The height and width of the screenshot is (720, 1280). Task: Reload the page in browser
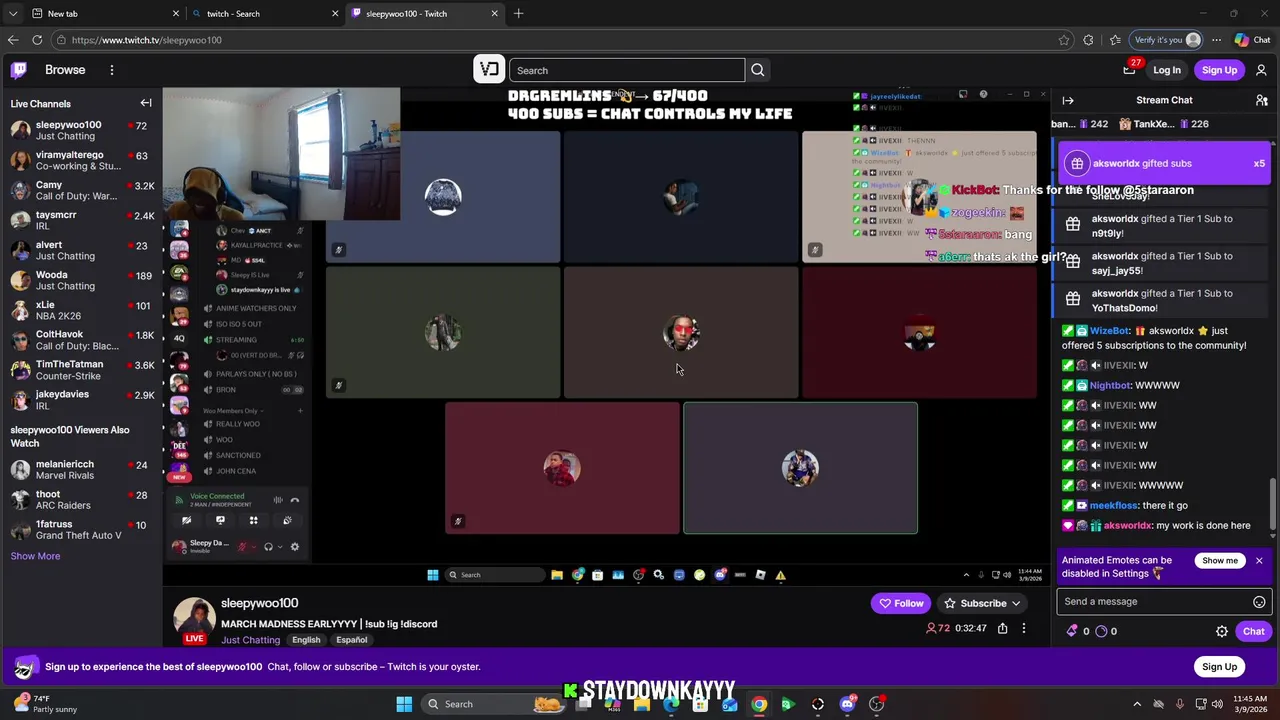[x=37, y=40]
